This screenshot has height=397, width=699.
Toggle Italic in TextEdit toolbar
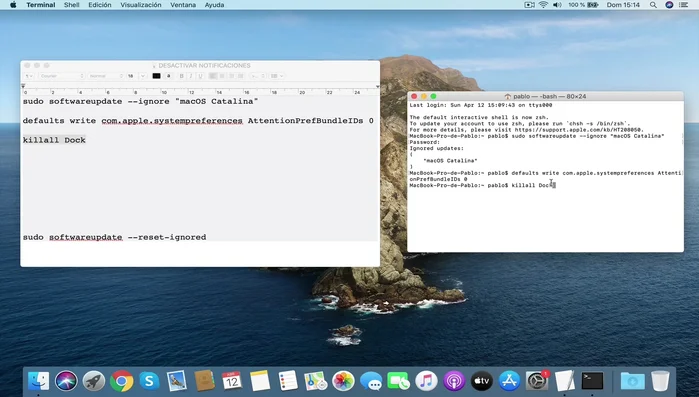point(191,76)
